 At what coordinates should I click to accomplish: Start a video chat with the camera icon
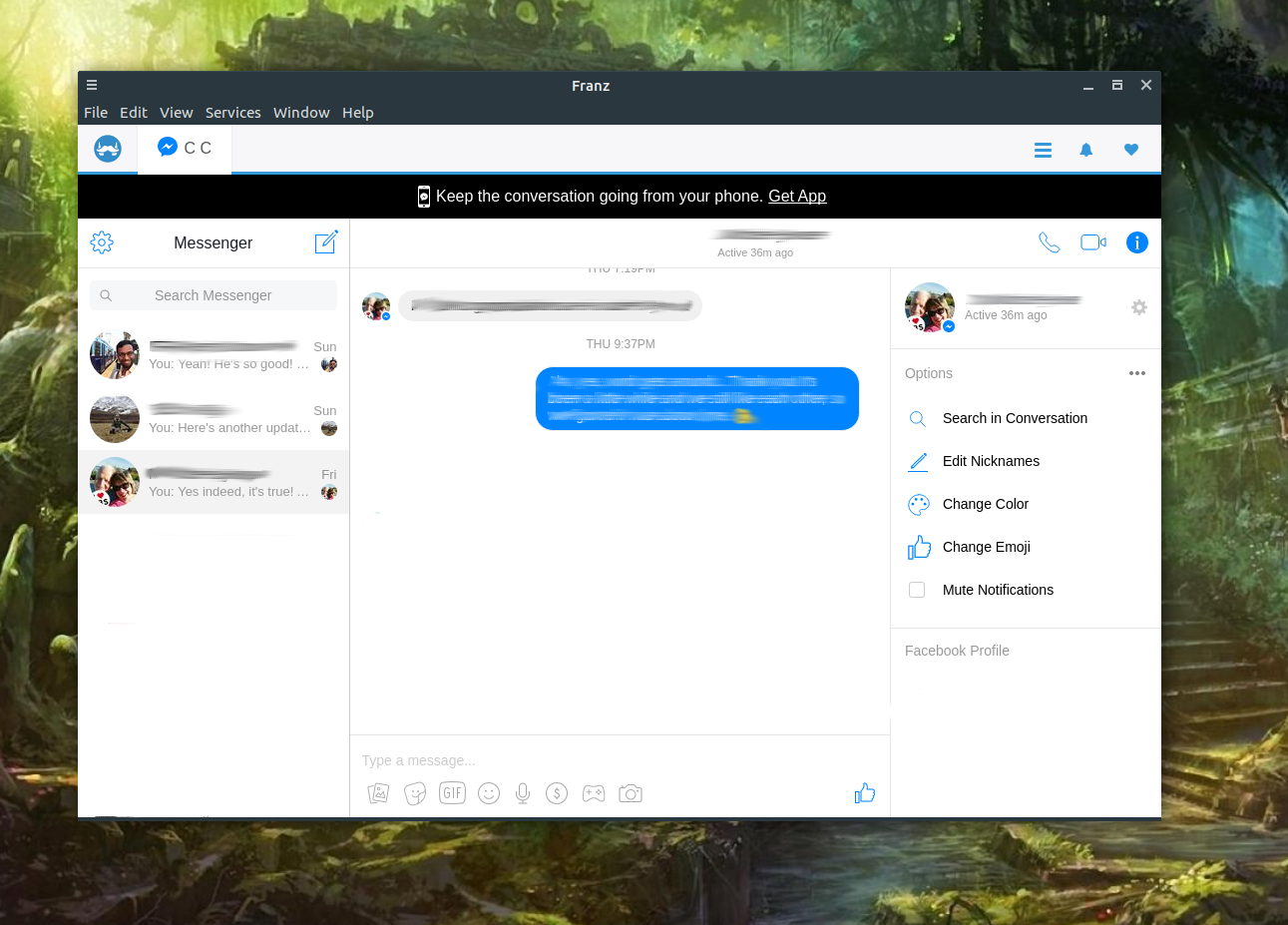click(x=1093, y=242)
